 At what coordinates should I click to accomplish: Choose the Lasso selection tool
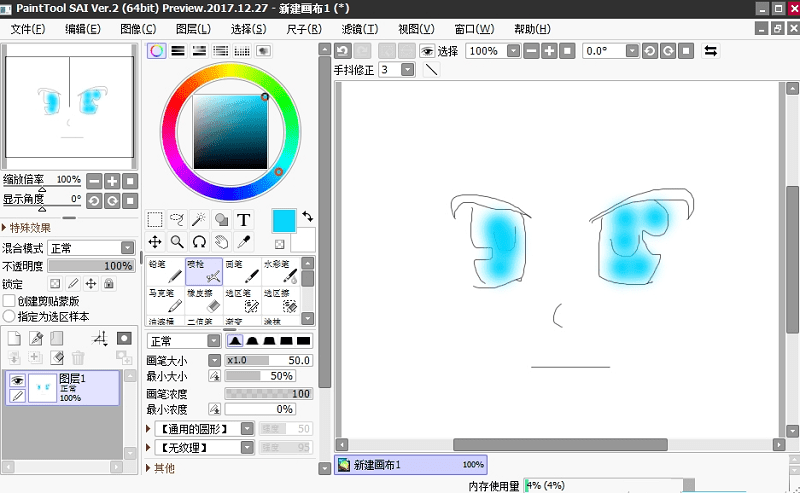tap(177, 220)
